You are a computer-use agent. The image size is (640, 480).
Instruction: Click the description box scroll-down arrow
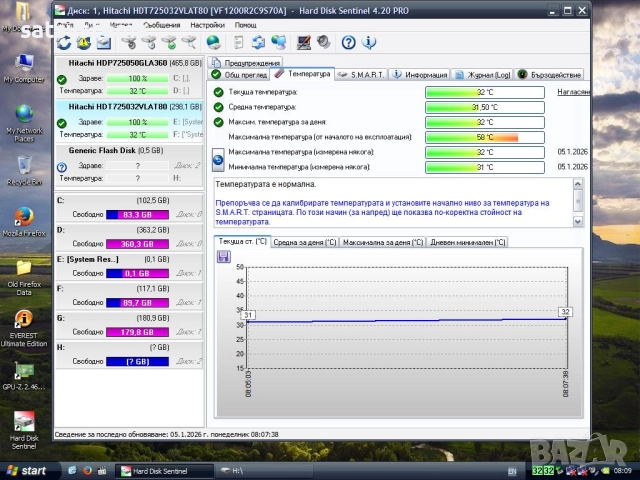(x=579, y=222)
